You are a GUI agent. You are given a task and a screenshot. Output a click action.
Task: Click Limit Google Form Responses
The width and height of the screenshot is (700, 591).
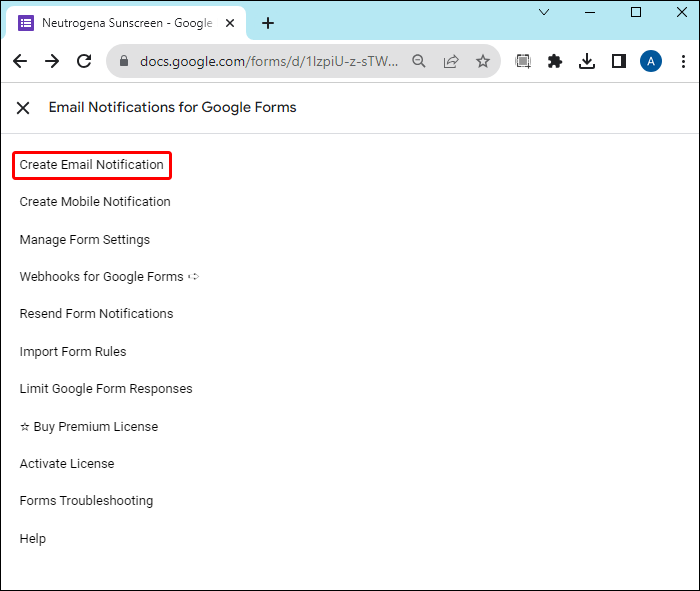click(106, 389)
